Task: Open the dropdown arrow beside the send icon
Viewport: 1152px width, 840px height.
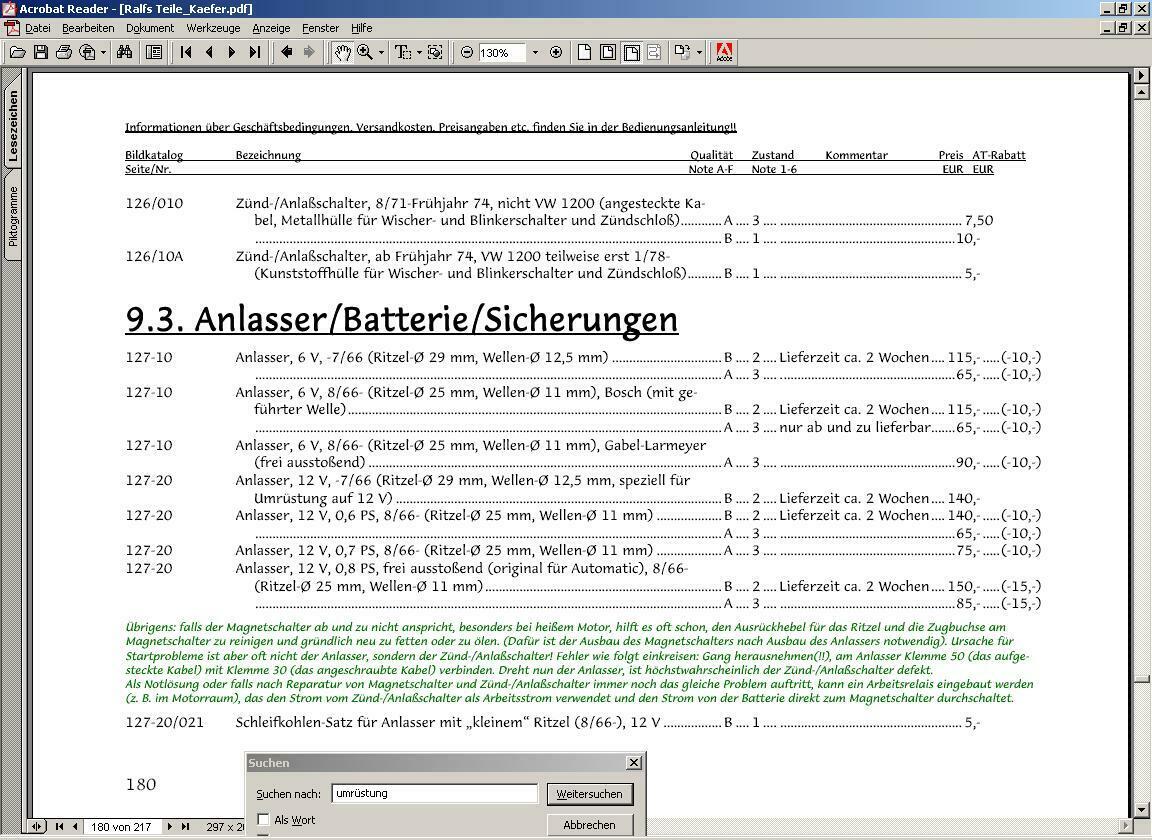Action: click(103, 52)
